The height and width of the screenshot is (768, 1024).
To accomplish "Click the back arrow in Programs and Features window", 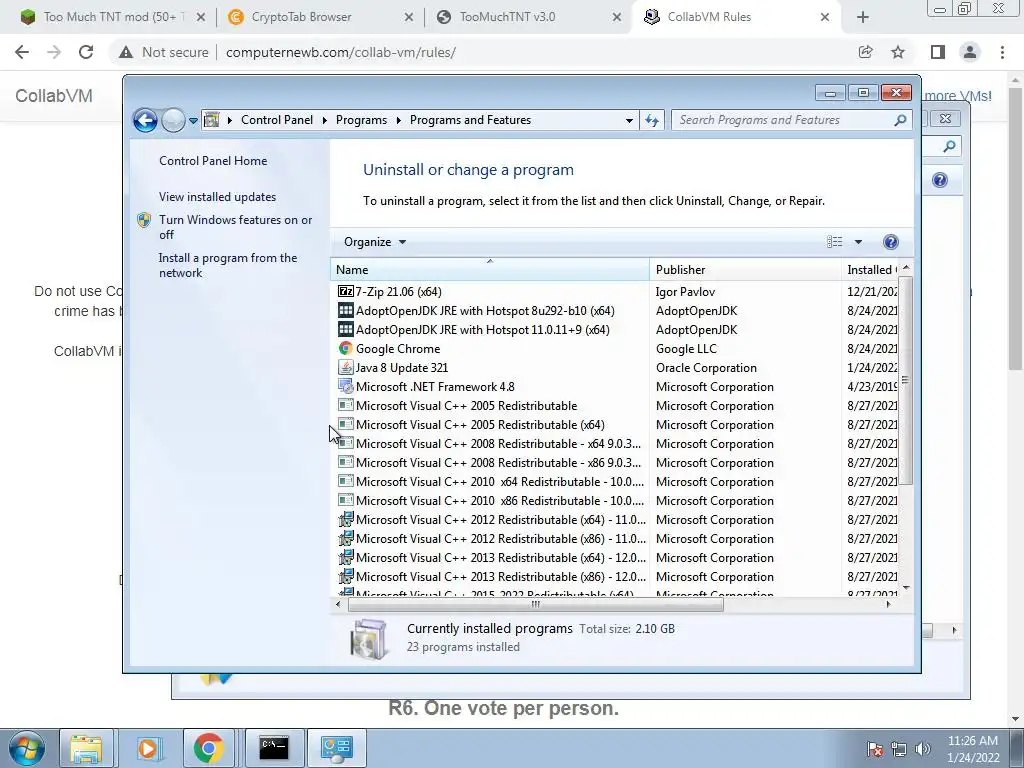I will coord(145,120).
